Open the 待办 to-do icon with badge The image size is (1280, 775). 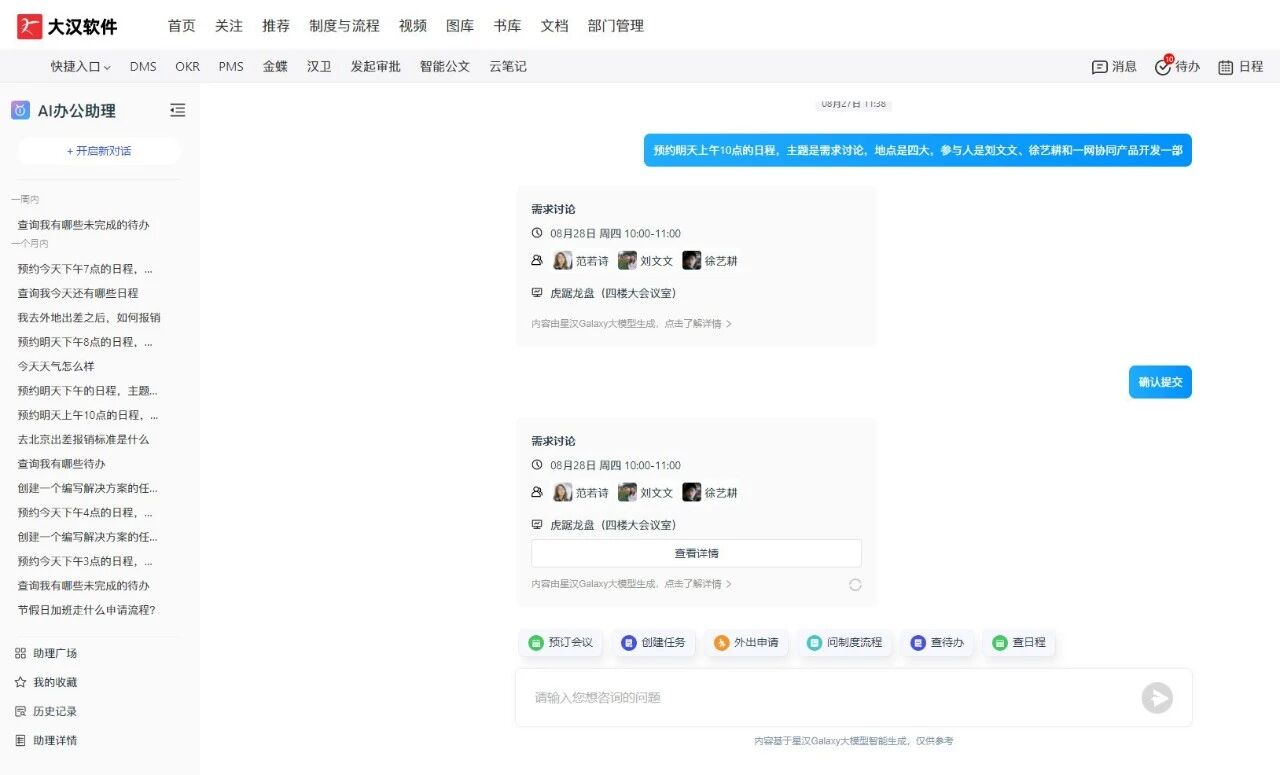[x=1163, y=67]
